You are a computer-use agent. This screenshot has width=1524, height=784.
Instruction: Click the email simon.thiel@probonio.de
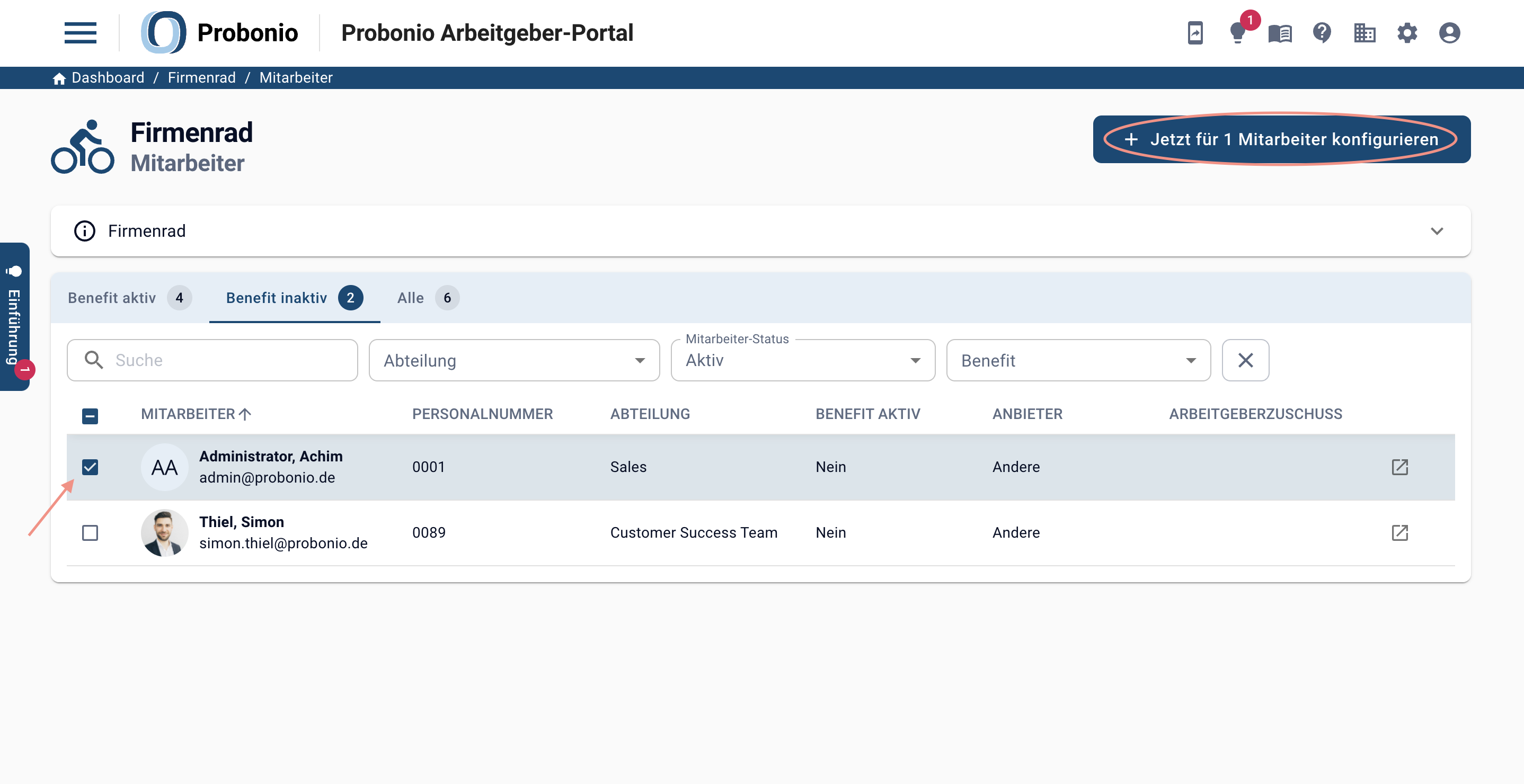click(283, 544)
